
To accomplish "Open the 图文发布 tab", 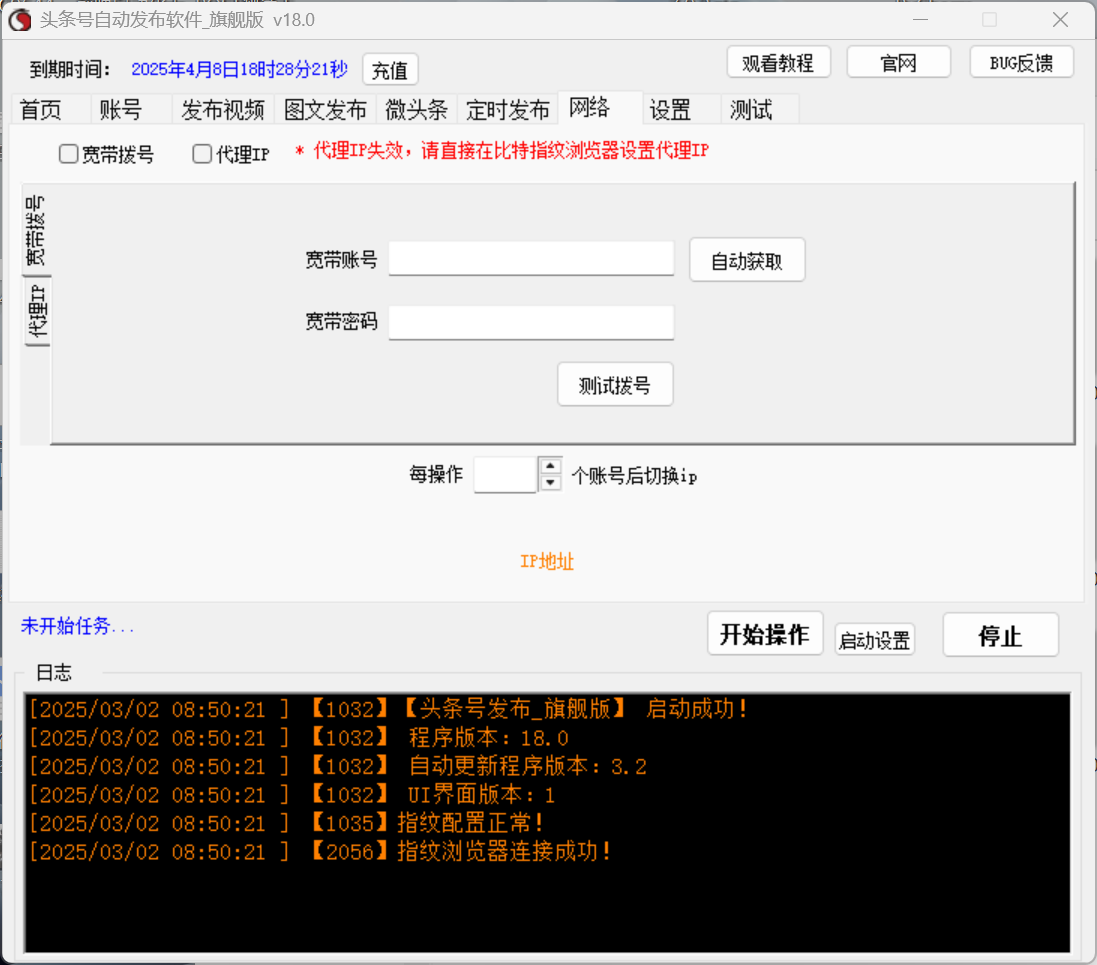I will point(326,110).
